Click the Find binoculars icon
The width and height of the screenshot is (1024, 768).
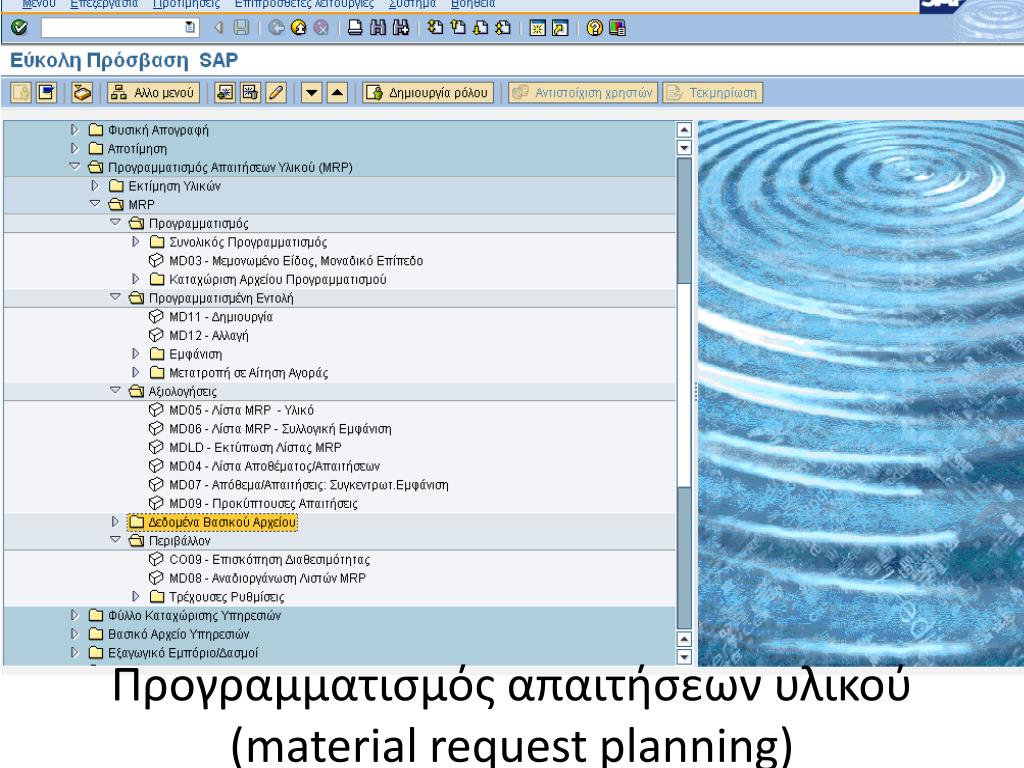click(377, 27)
